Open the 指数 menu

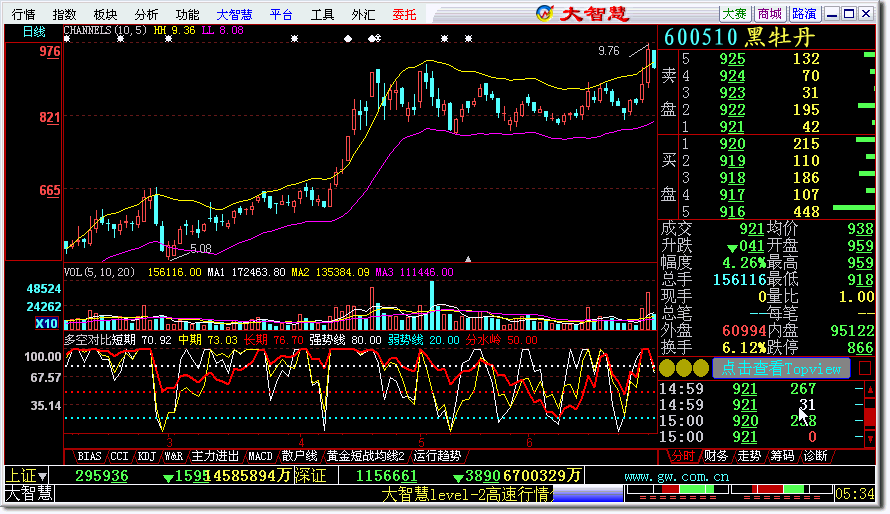[x=65, y=14]
